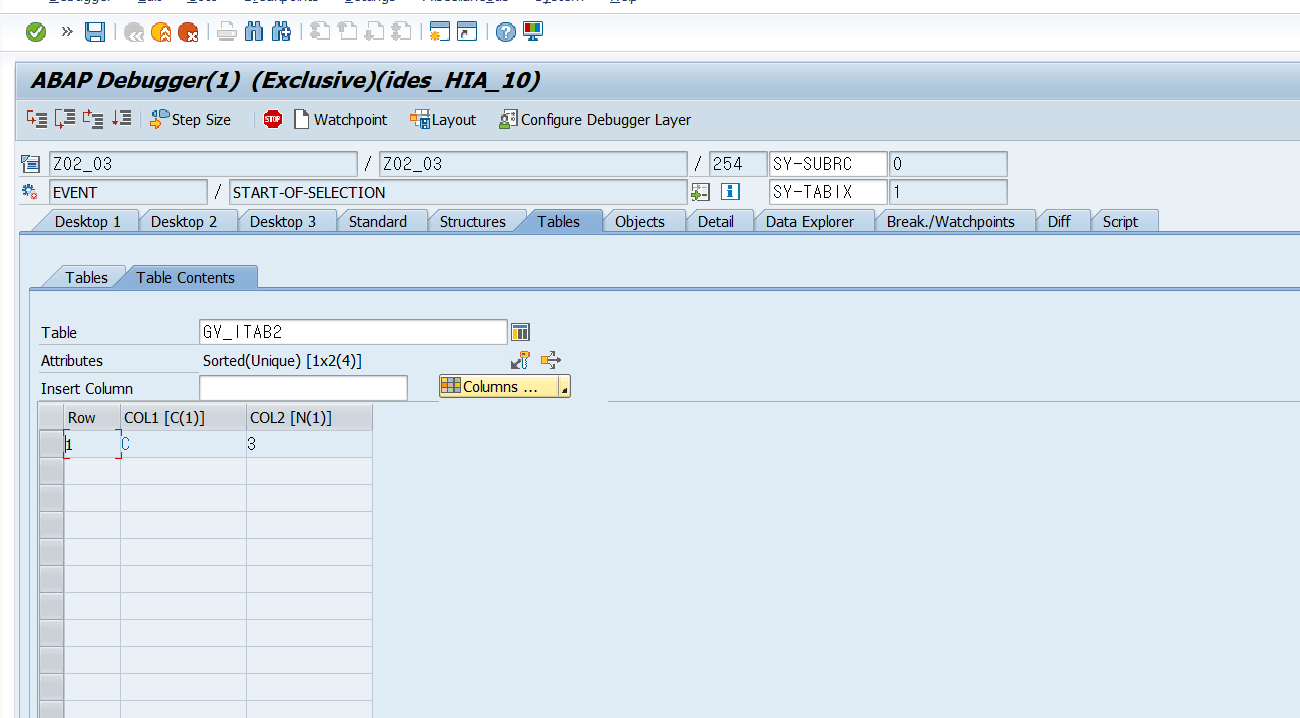
Task: Click the SY-SUBRC value field showing 0
Action: [x=948, y=164]
